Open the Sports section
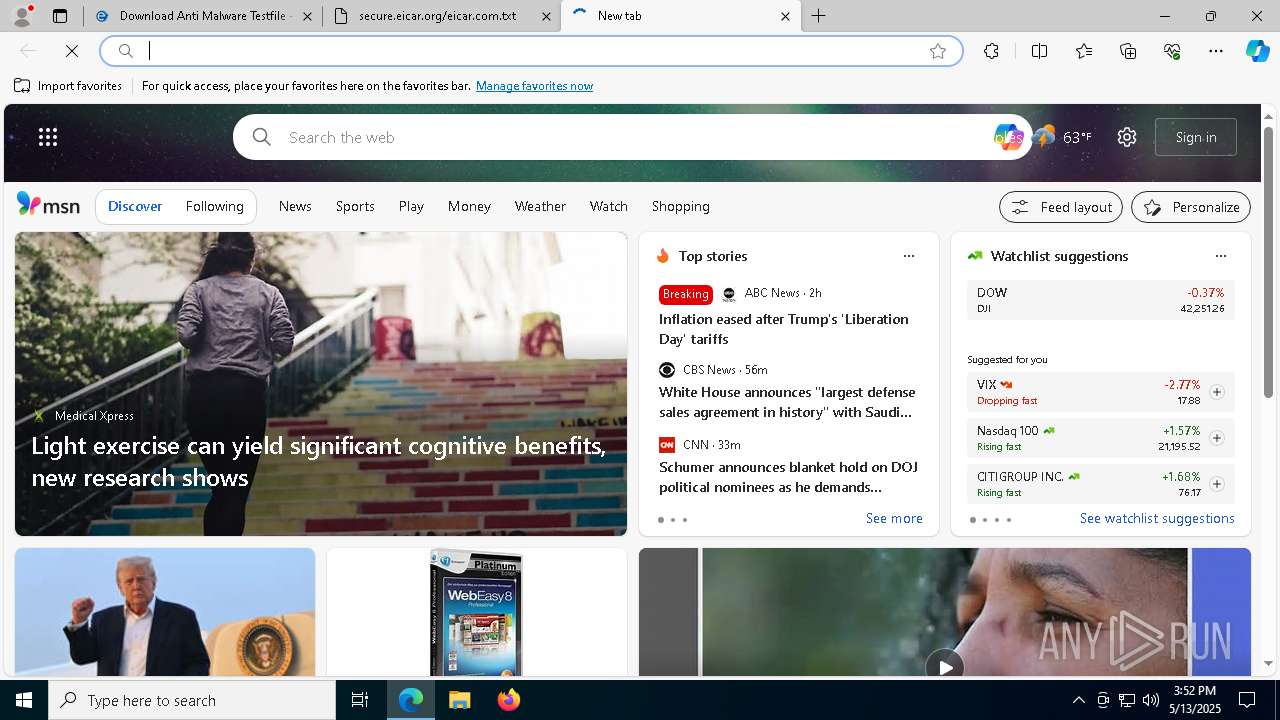Screen dimensions: 1280x720 (355, 206)
